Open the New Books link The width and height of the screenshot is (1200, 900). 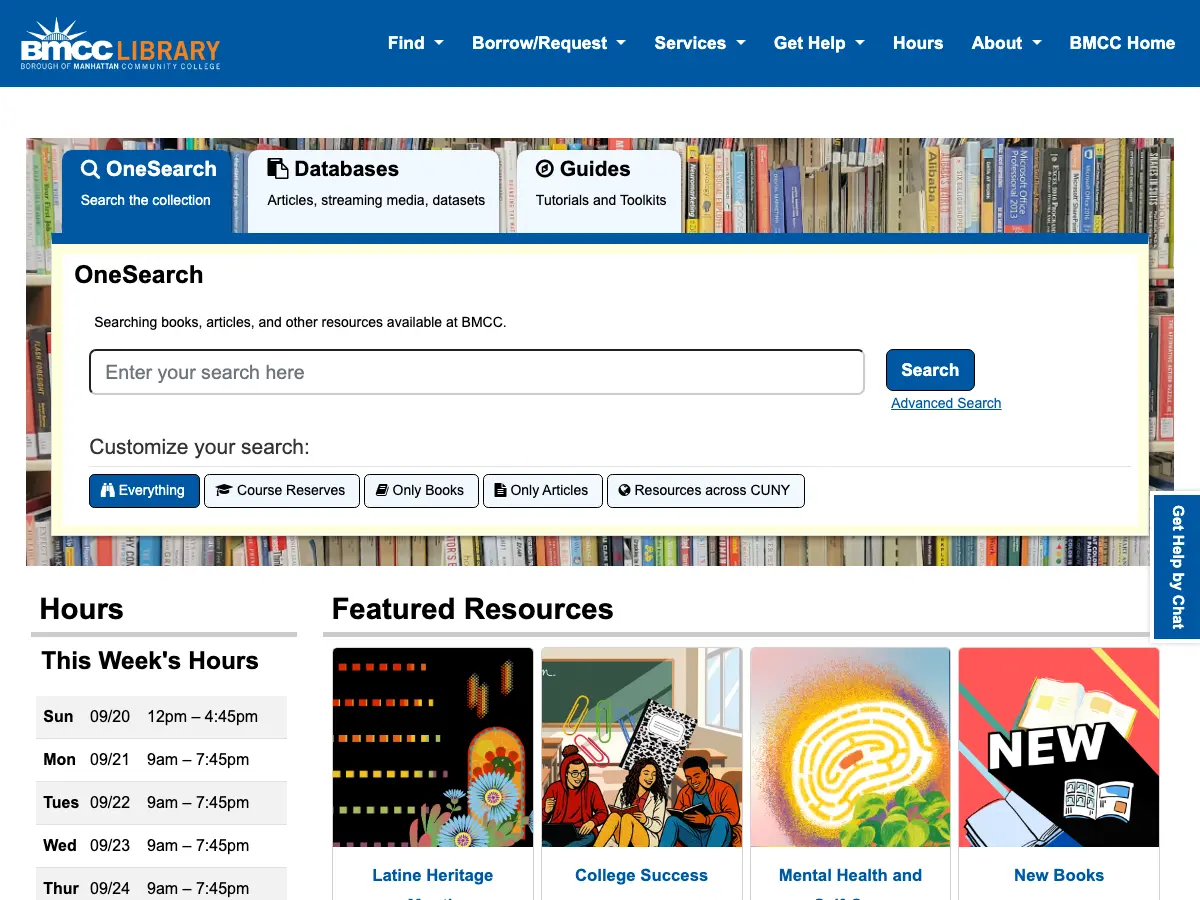click(1059, 875)
